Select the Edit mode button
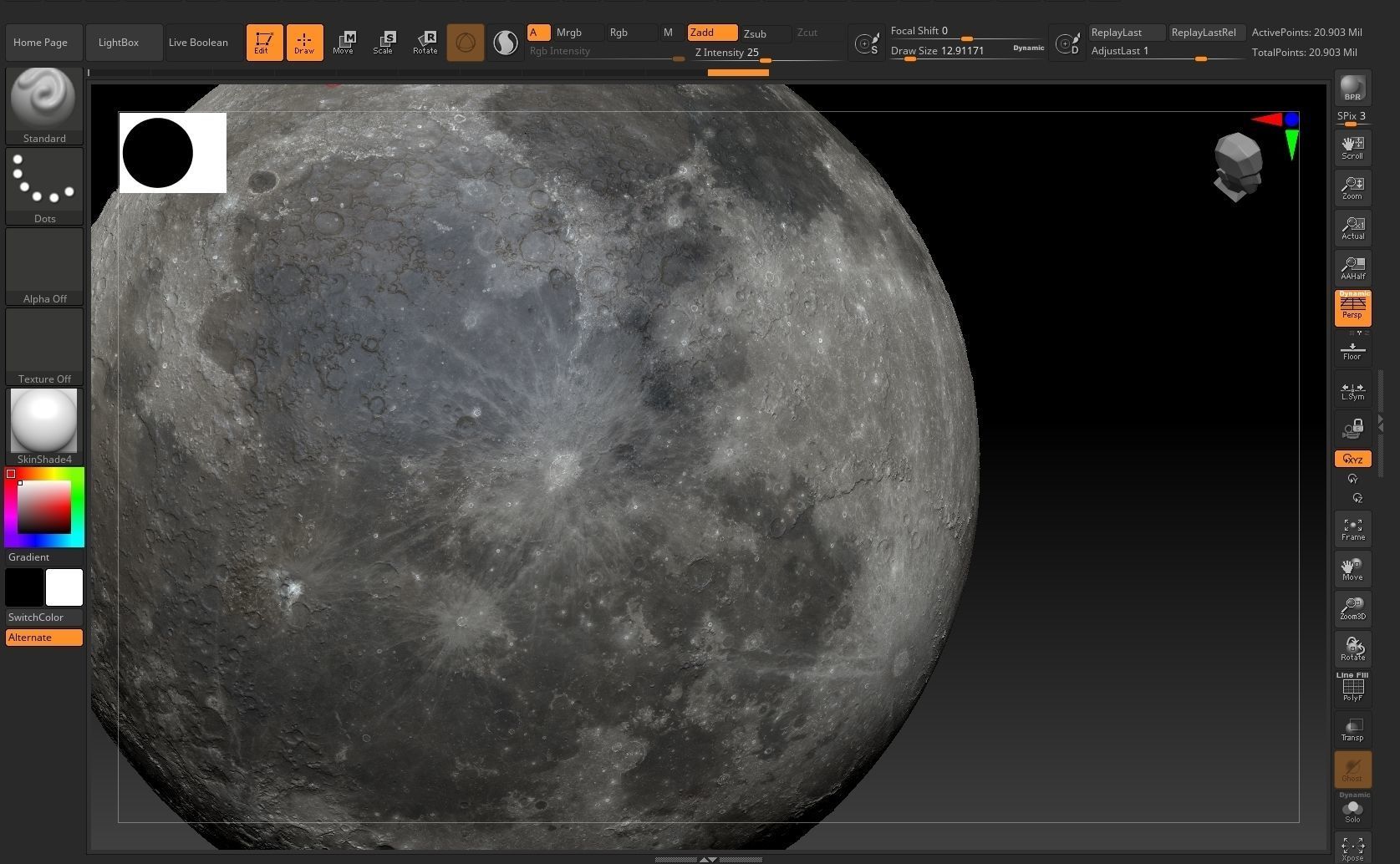Image resolution: width=1400 pixels, height=864 pixels. click(x=264, y=43)
